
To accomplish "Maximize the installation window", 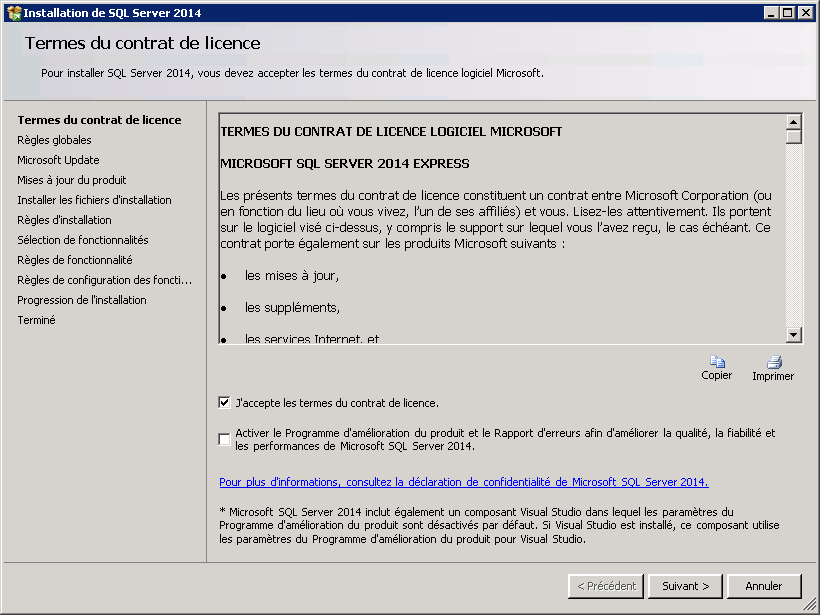I will [x=788, y=13].
